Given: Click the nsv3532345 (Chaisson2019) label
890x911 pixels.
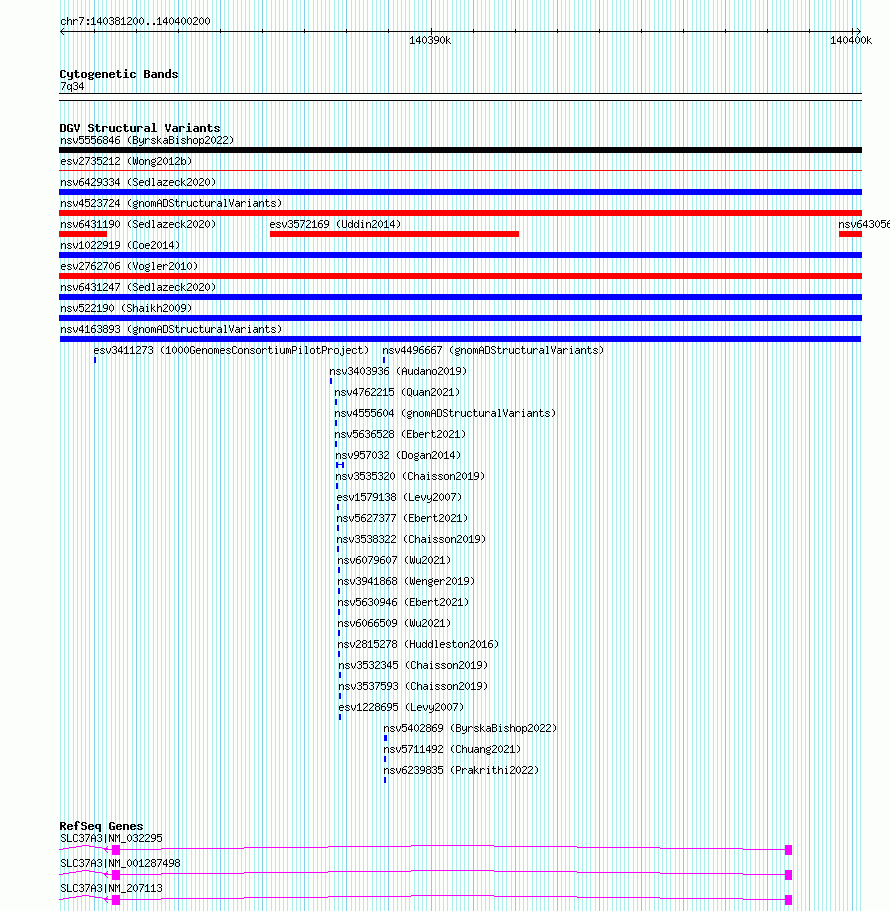Looking at the screenshot, I should pyautogui.click(x=414, y=665).
